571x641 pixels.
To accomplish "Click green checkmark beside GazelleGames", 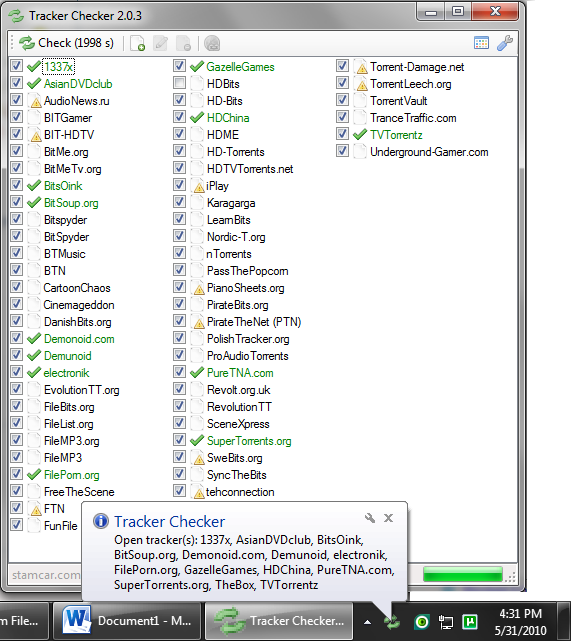I will 197,66.
